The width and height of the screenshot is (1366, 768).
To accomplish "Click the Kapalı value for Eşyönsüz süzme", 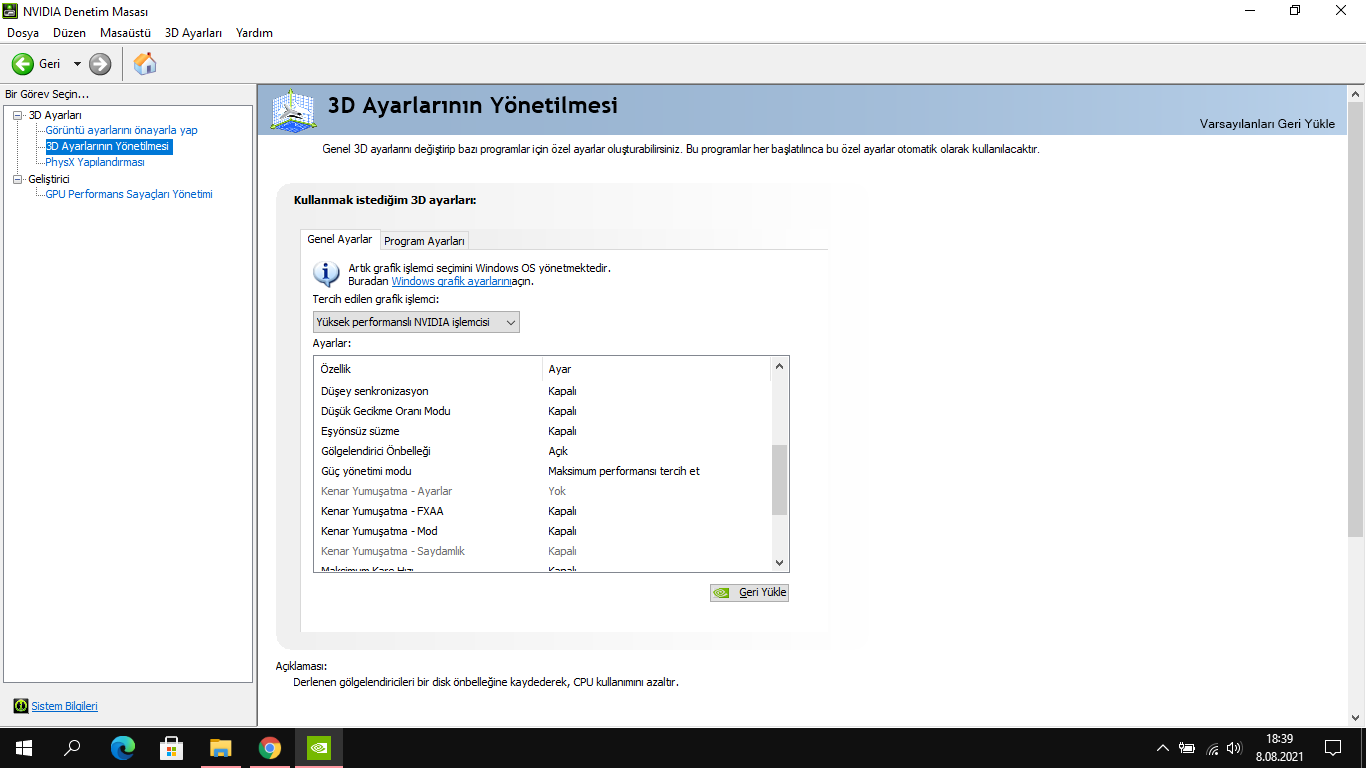I will tap(562, 431).
